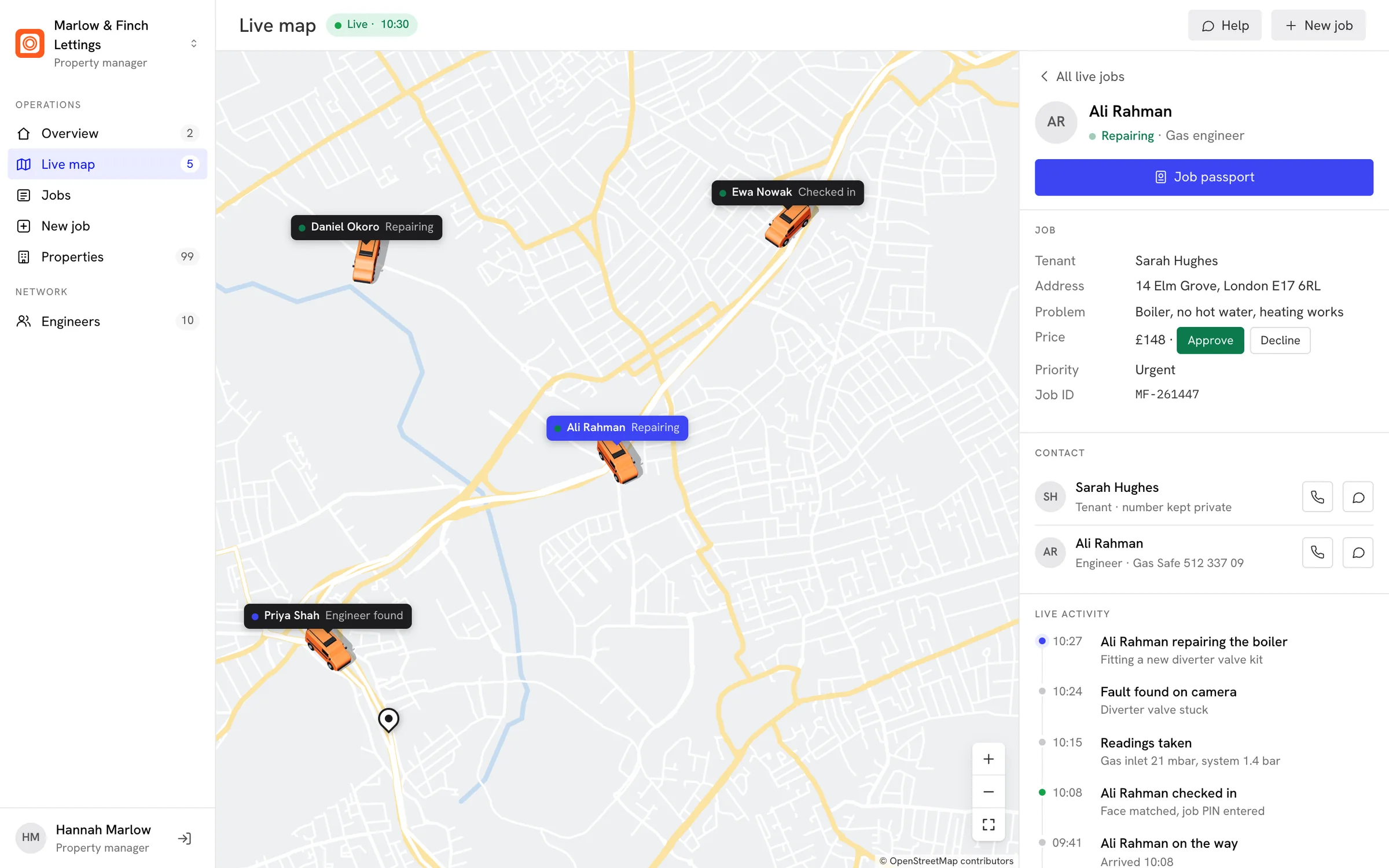Click the 10:08 Ali Rahman checked in entry

[x=1204, y=801]
